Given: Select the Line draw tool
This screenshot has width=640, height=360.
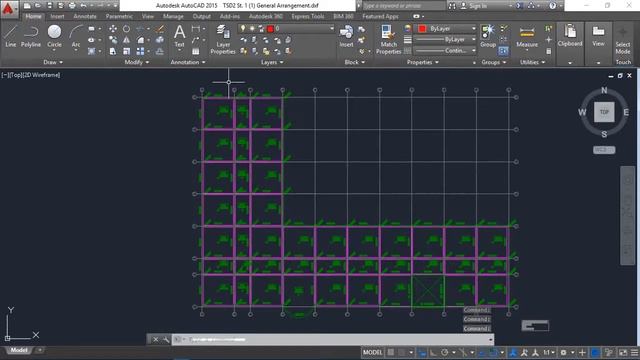Looking at the screenshot, I should [11, 36].
